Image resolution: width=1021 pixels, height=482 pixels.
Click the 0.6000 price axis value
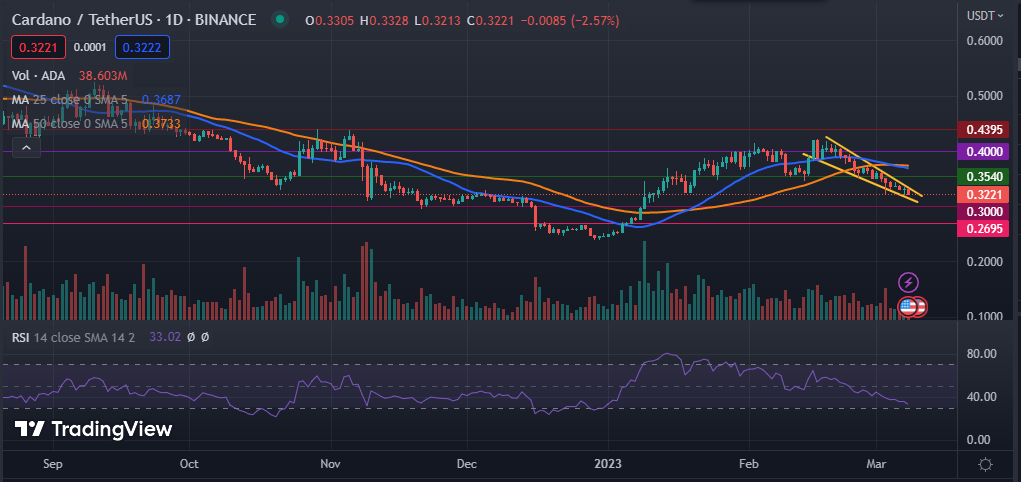[983, 41]
